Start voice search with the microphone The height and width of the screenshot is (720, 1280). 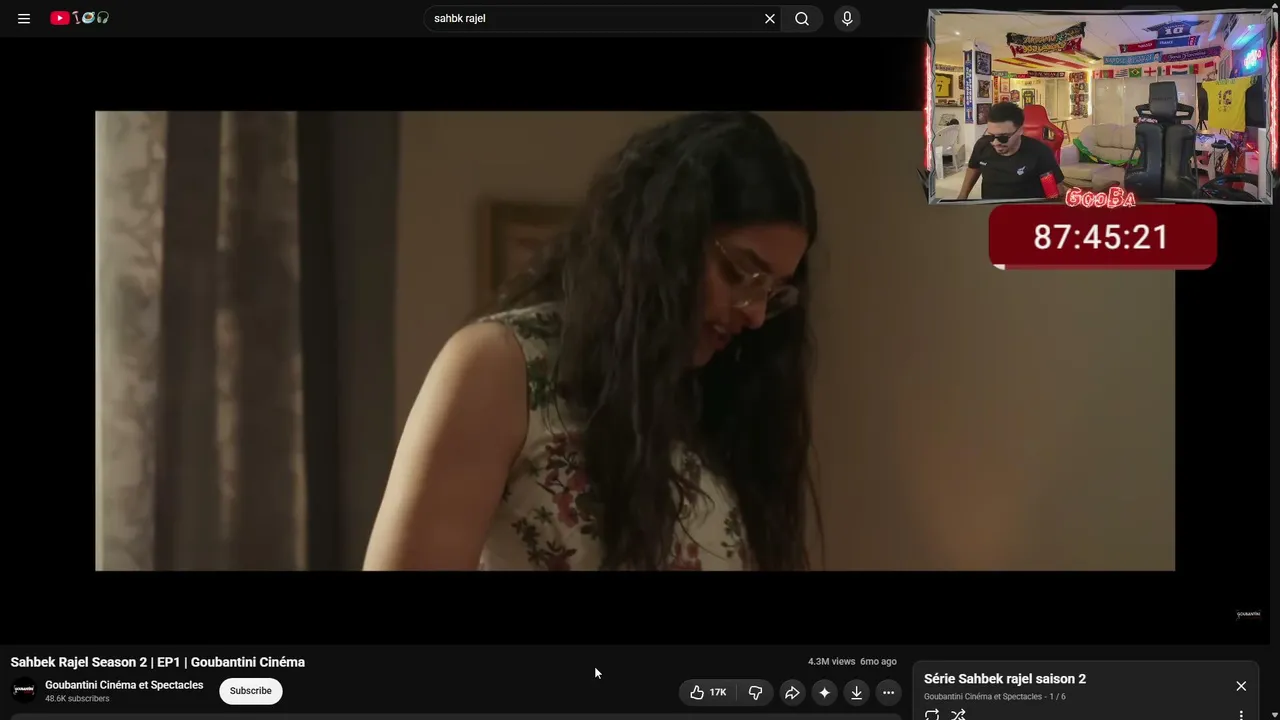coord(847,18)
